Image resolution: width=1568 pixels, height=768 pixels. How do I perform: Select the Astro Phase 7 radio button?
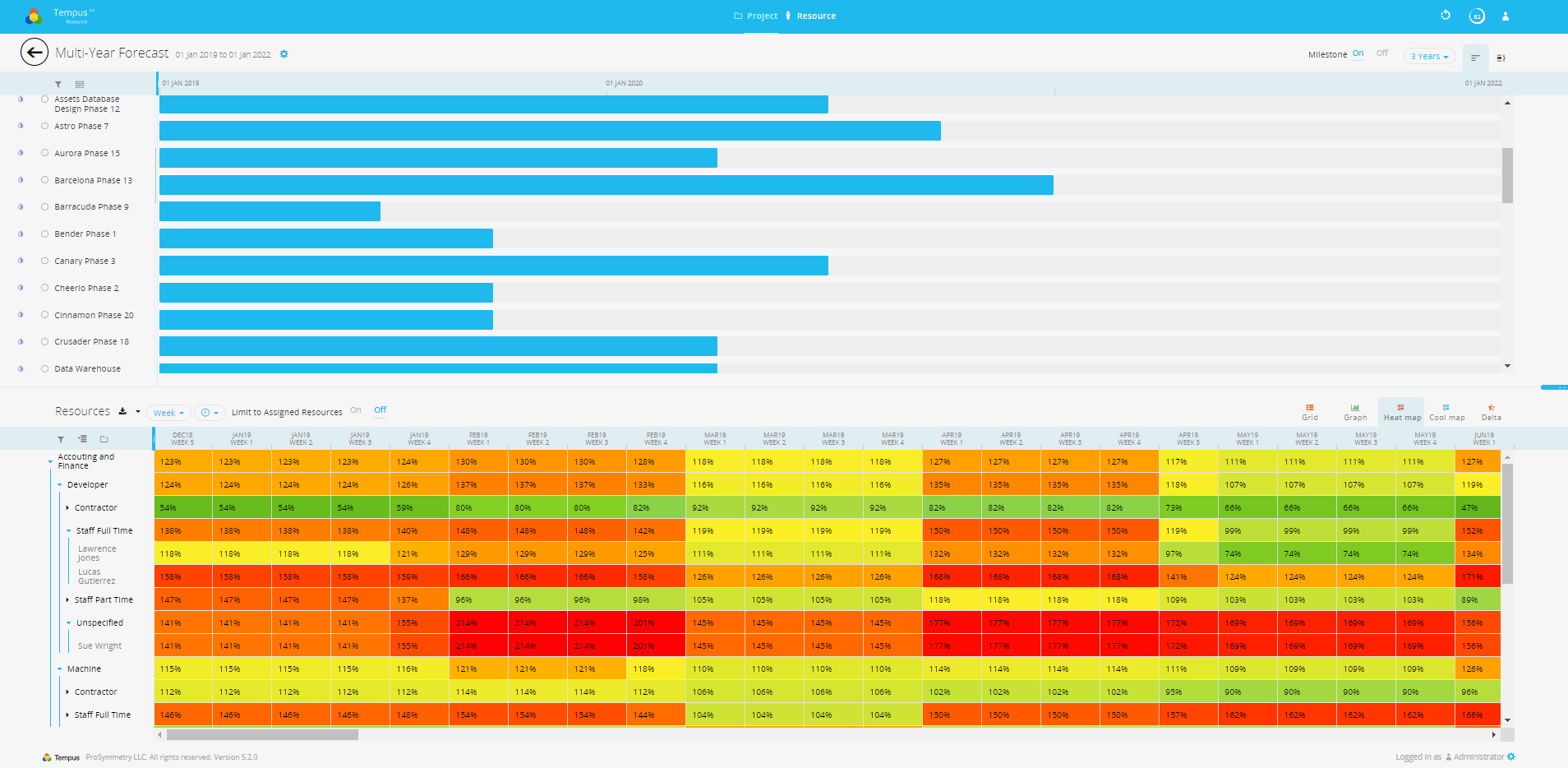tap(45, 126)
